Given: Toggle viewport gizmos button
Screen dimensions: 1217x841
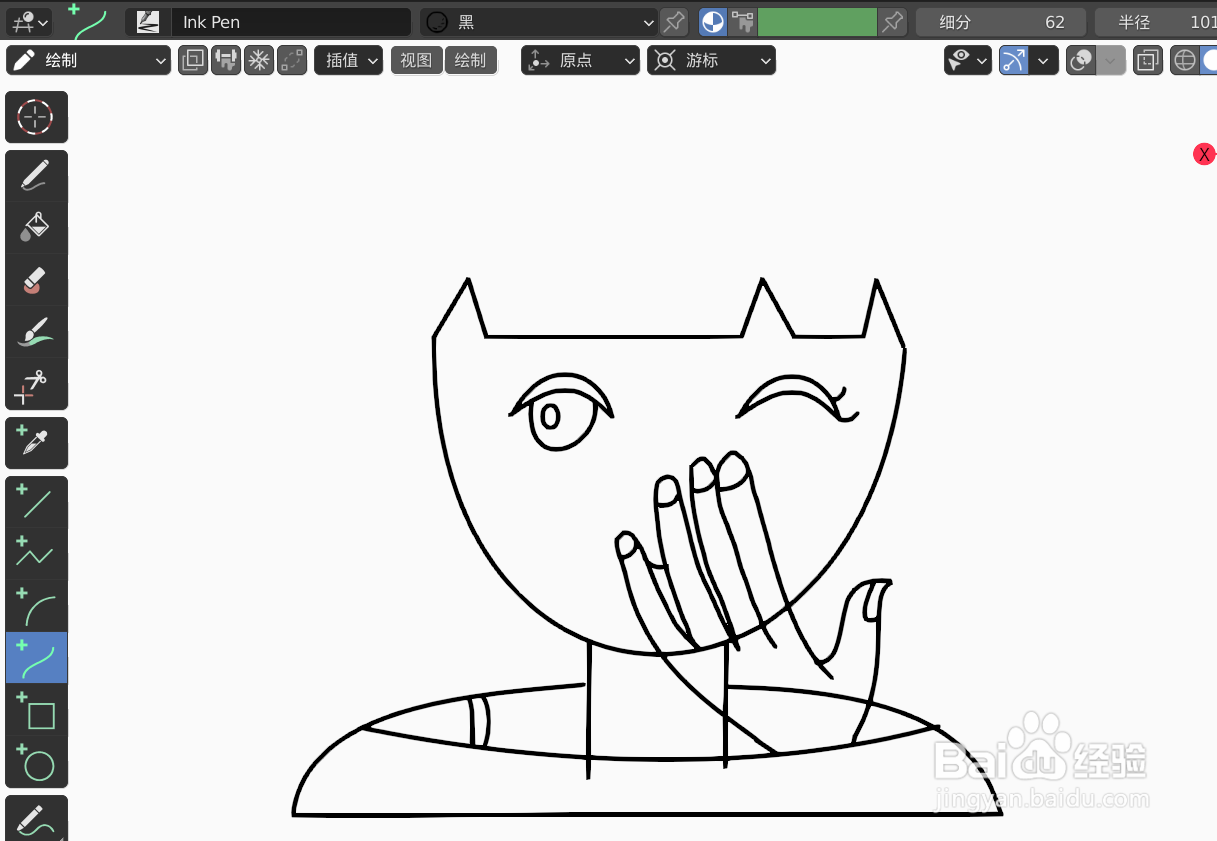Looking at the screenshot, I should pyautogui.click(x=1014, y=60).
